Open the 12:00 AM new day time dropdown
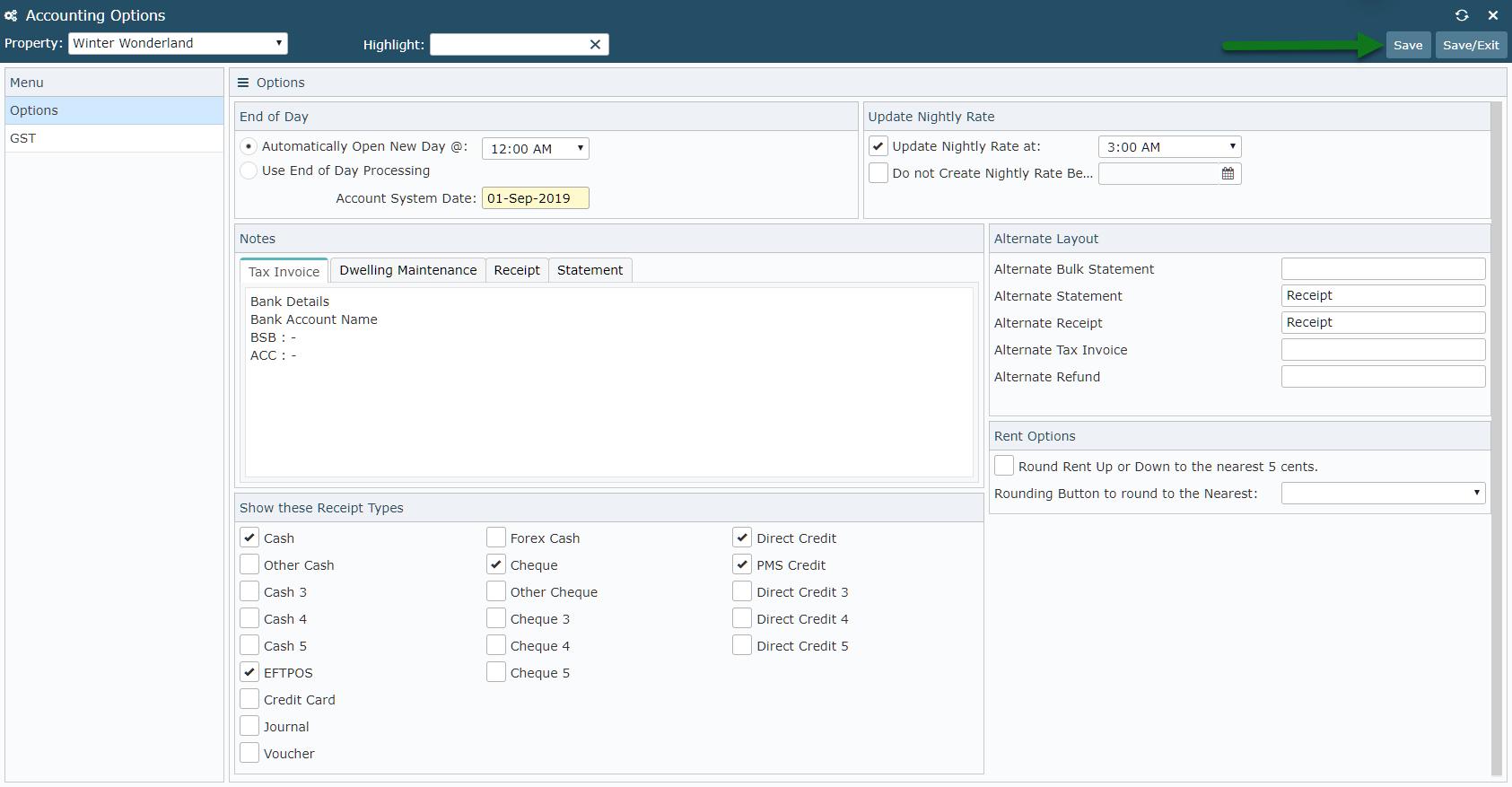Viewport: 1512px width, 787px height. coord(536,148)
